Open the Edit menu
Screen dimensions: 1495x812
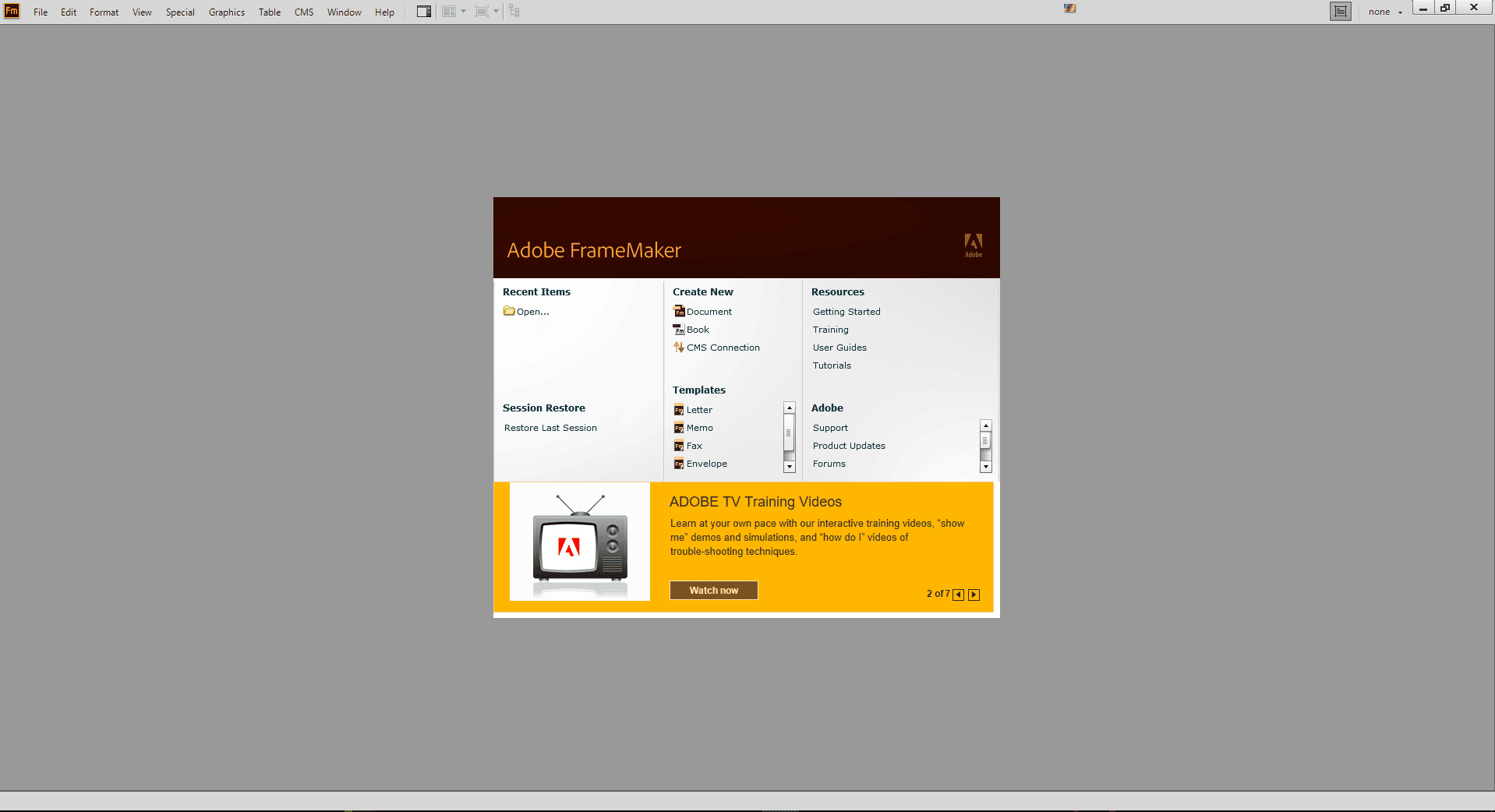69,12
